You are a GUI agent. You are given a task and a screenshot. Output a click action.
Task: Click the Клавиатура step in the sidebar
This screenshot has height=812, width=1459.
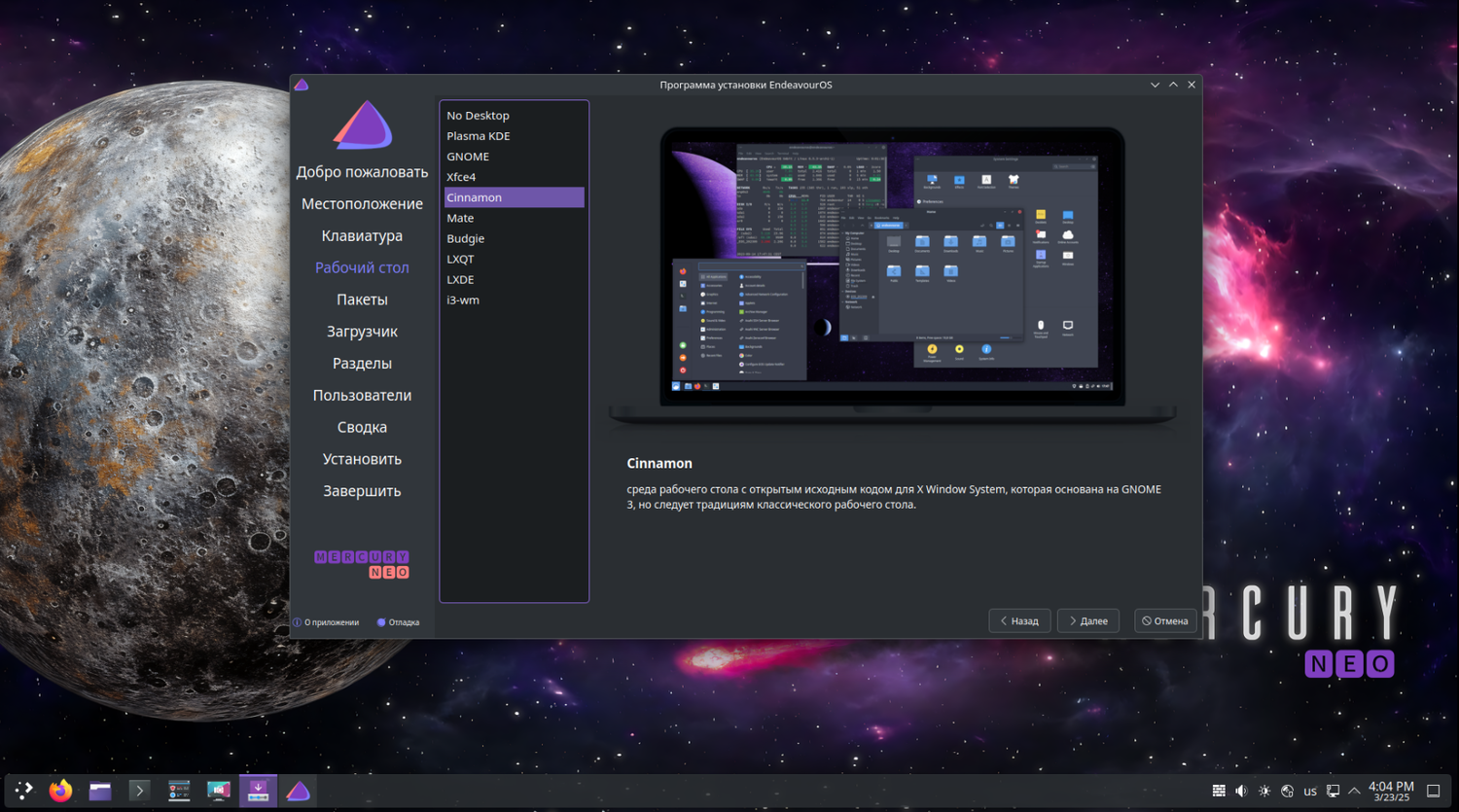362,236
